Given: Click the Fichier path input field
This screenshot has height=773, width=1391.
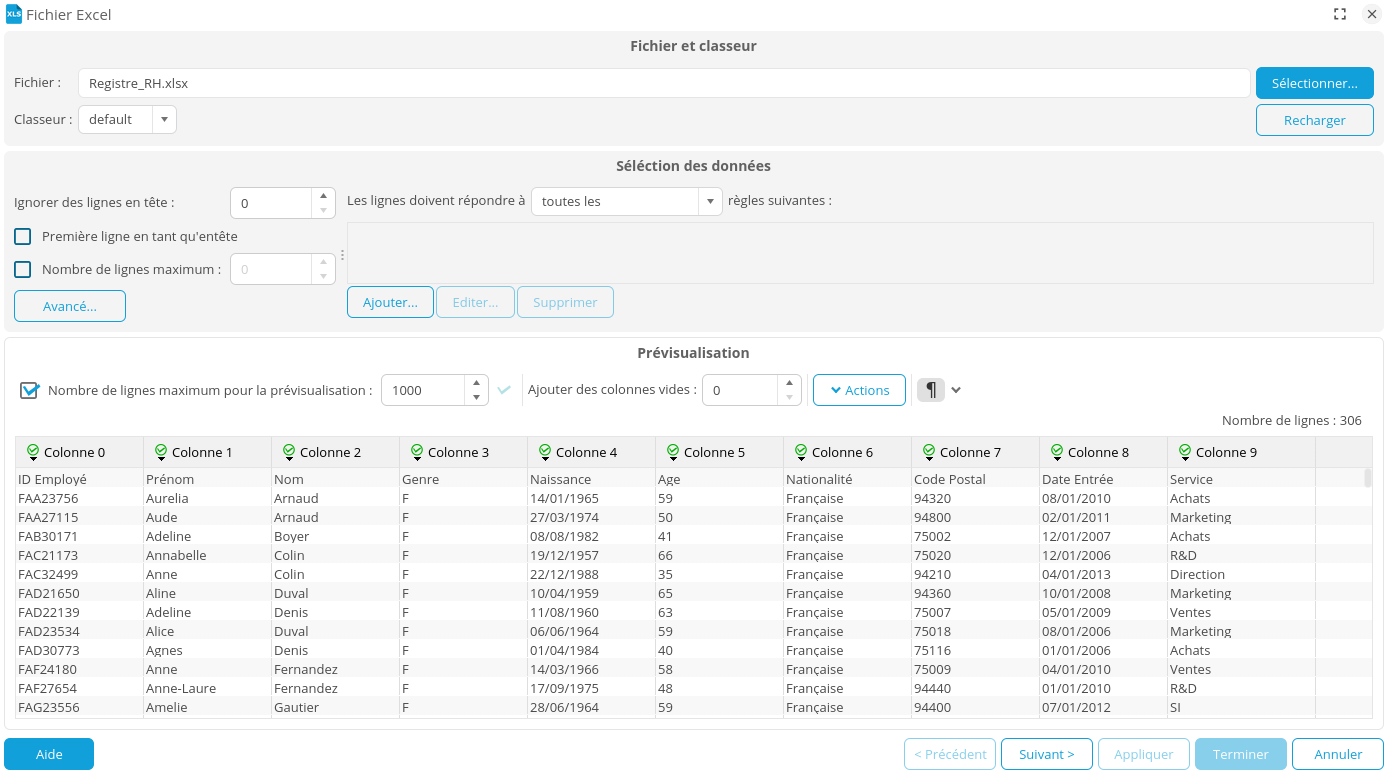Looking at the screenshot, I should [x=664, y=83].
